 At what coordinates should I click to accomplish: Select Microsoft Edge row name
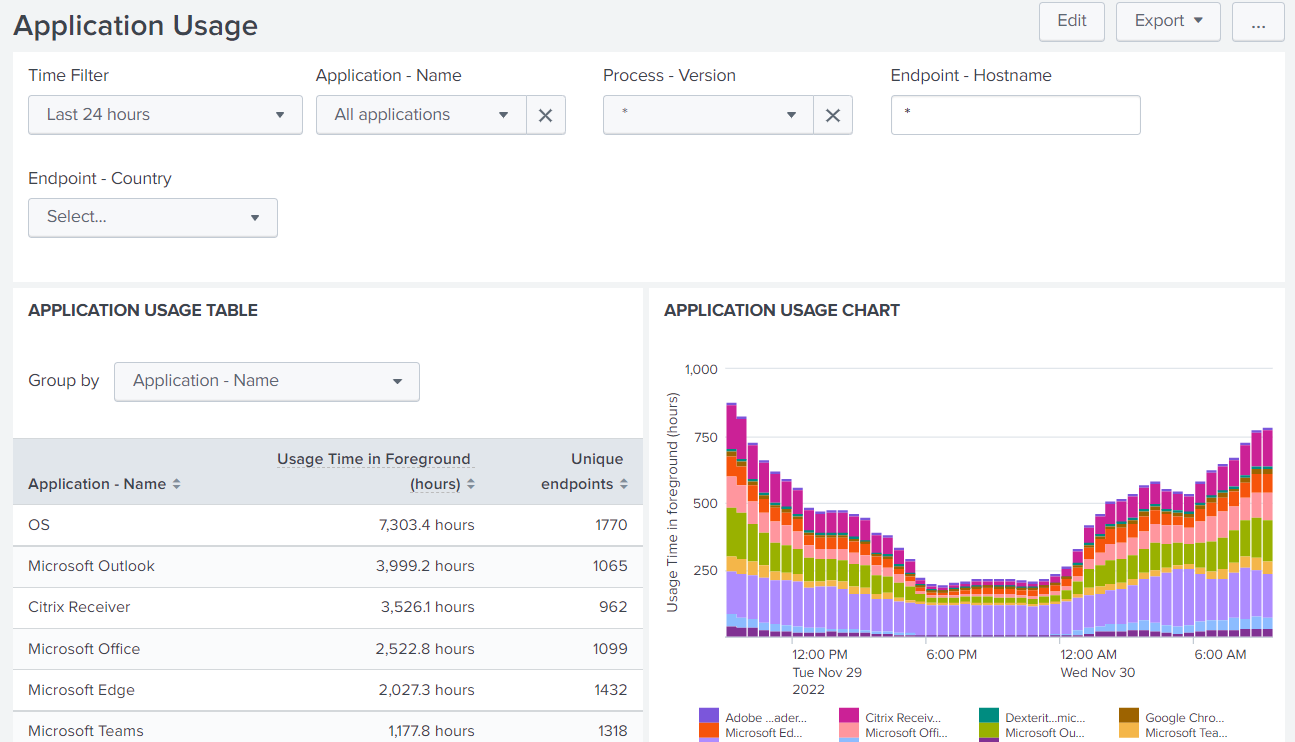coord(81,690)
